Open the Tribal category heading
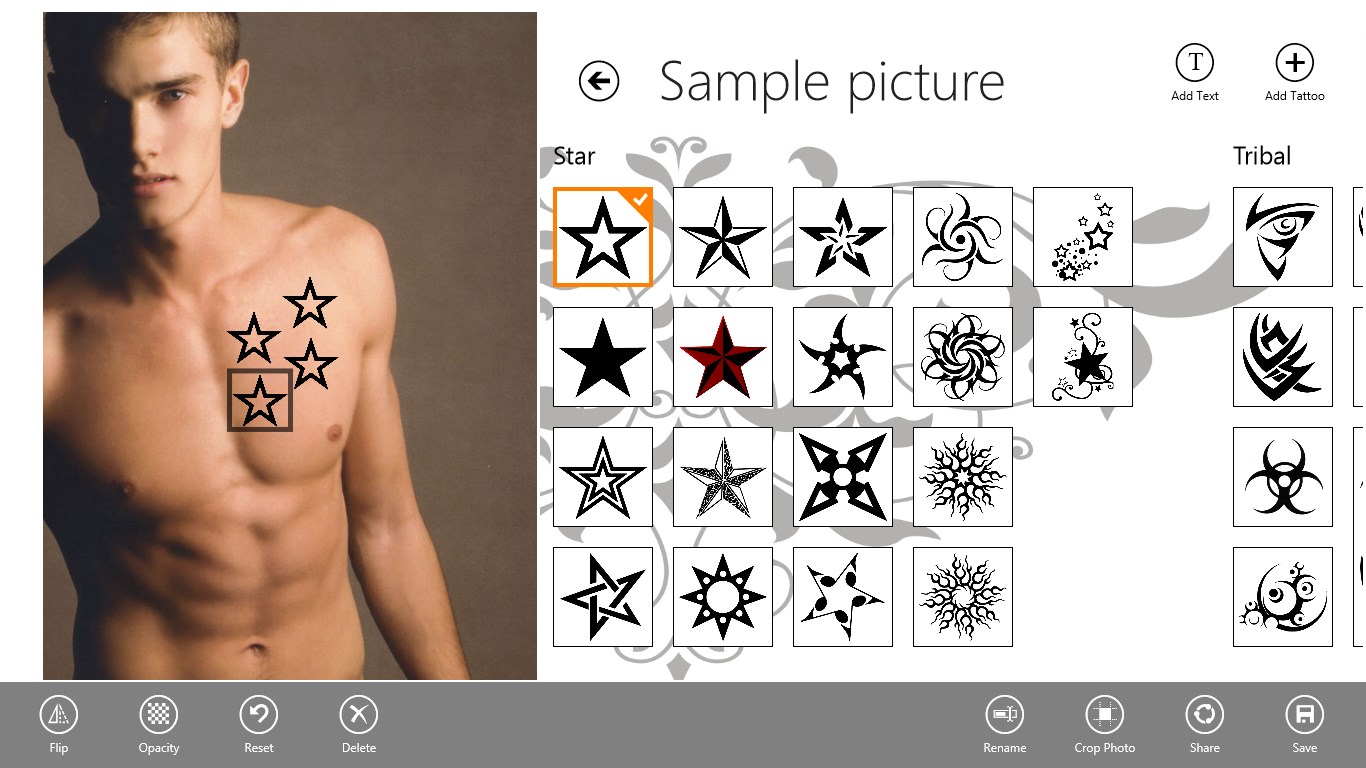Screen dimensions: 1366x768 pos(1262,156)
